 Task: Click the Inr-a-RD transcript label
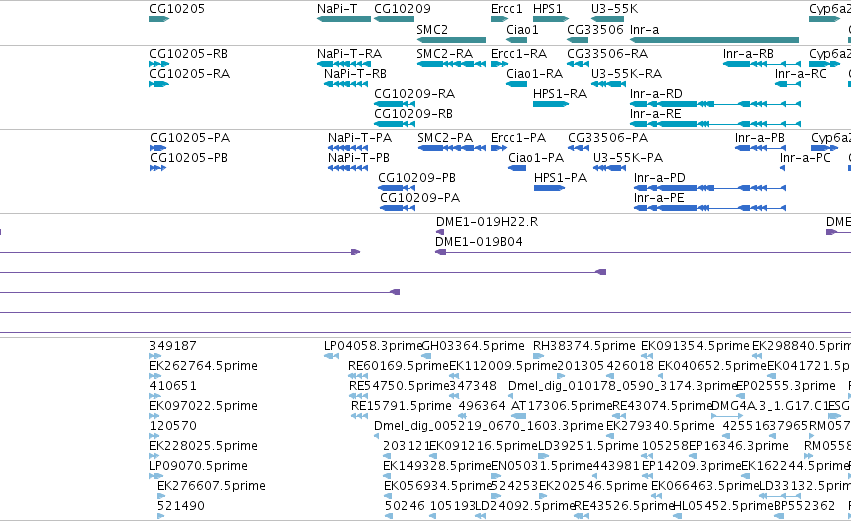[656, 94]
